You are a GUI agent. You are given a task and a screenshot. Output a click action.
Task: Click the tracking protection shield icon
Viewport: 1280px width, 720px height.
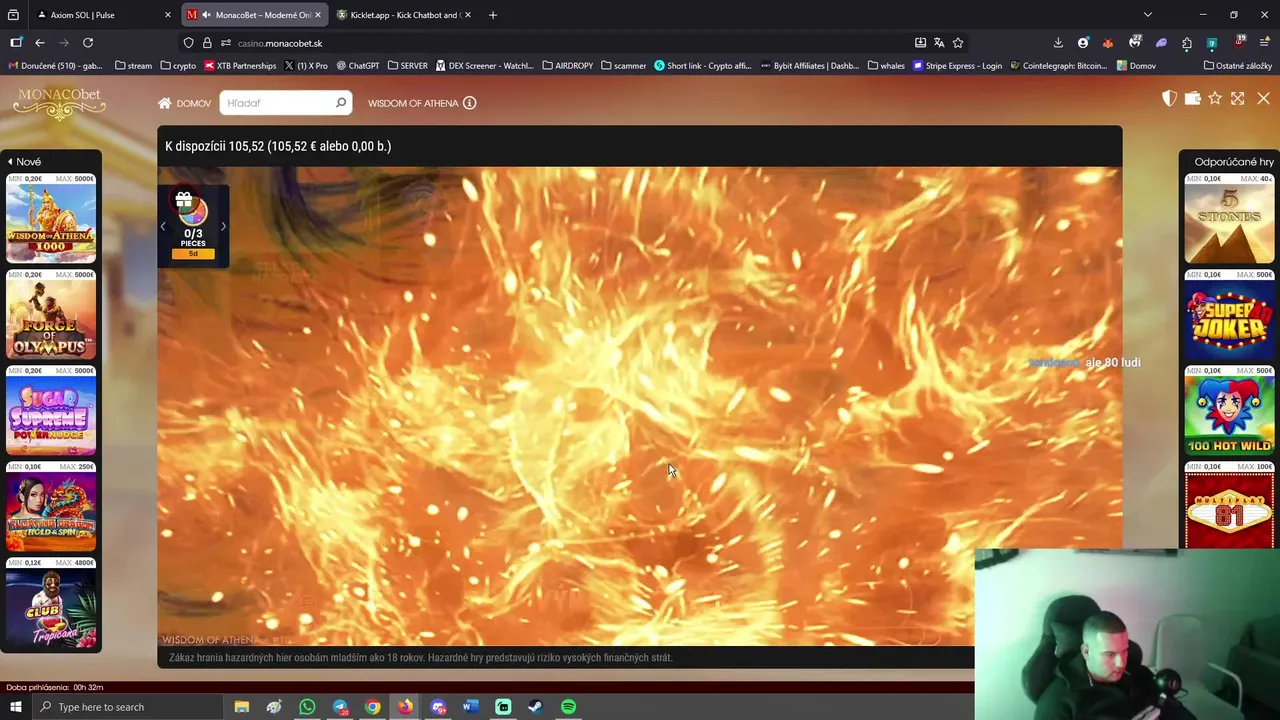pos(188,43)
